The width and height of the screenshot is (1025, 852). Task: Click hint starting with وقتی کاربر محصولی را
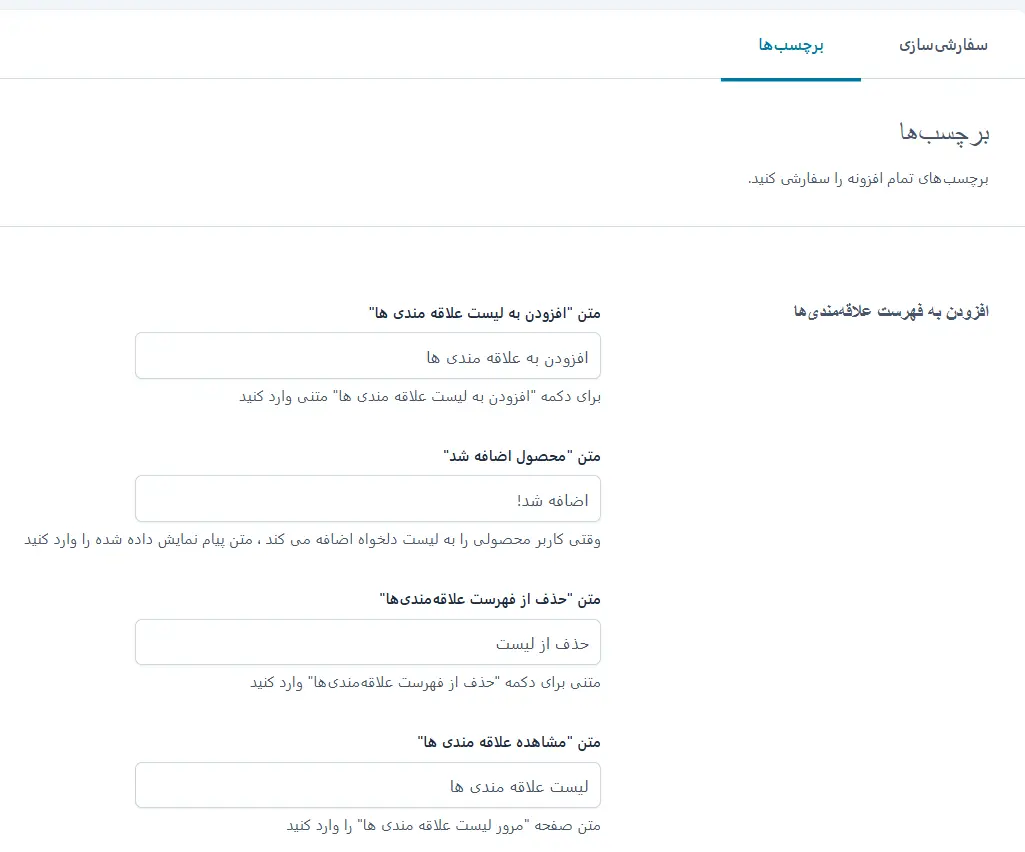click(x=312, y=540)
